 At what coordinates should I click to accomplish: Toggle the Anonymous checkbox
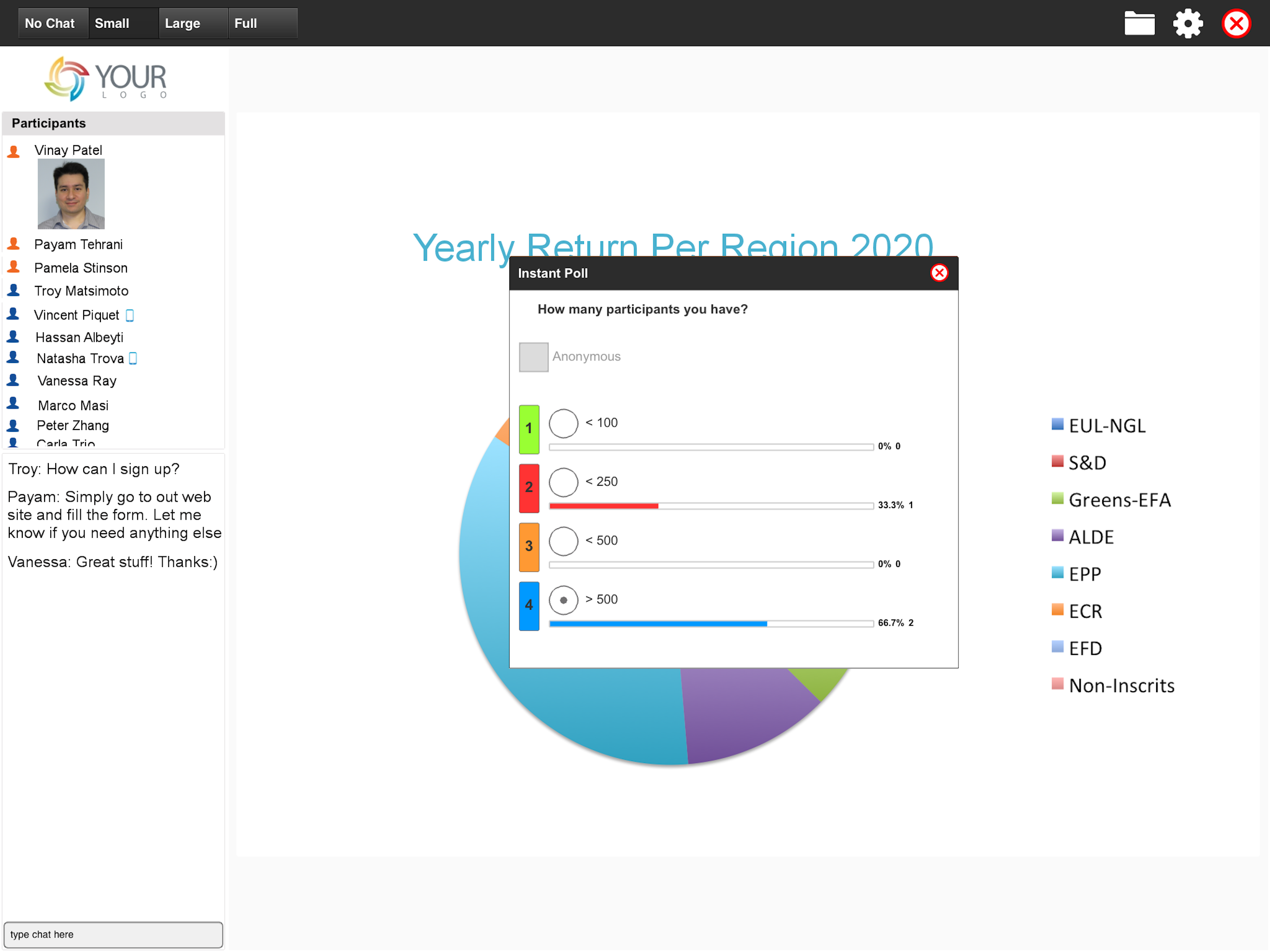coord(533,357)
